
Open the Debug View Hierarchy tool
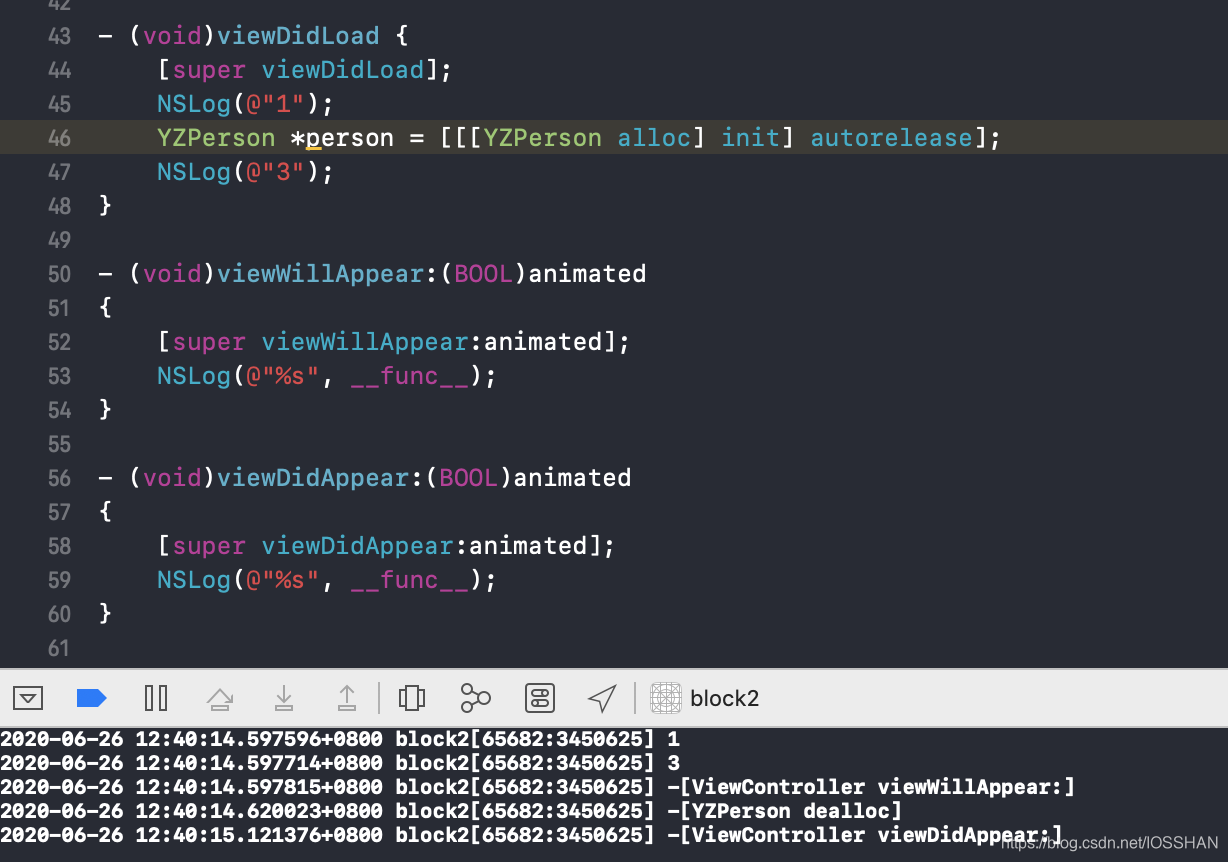412,698
